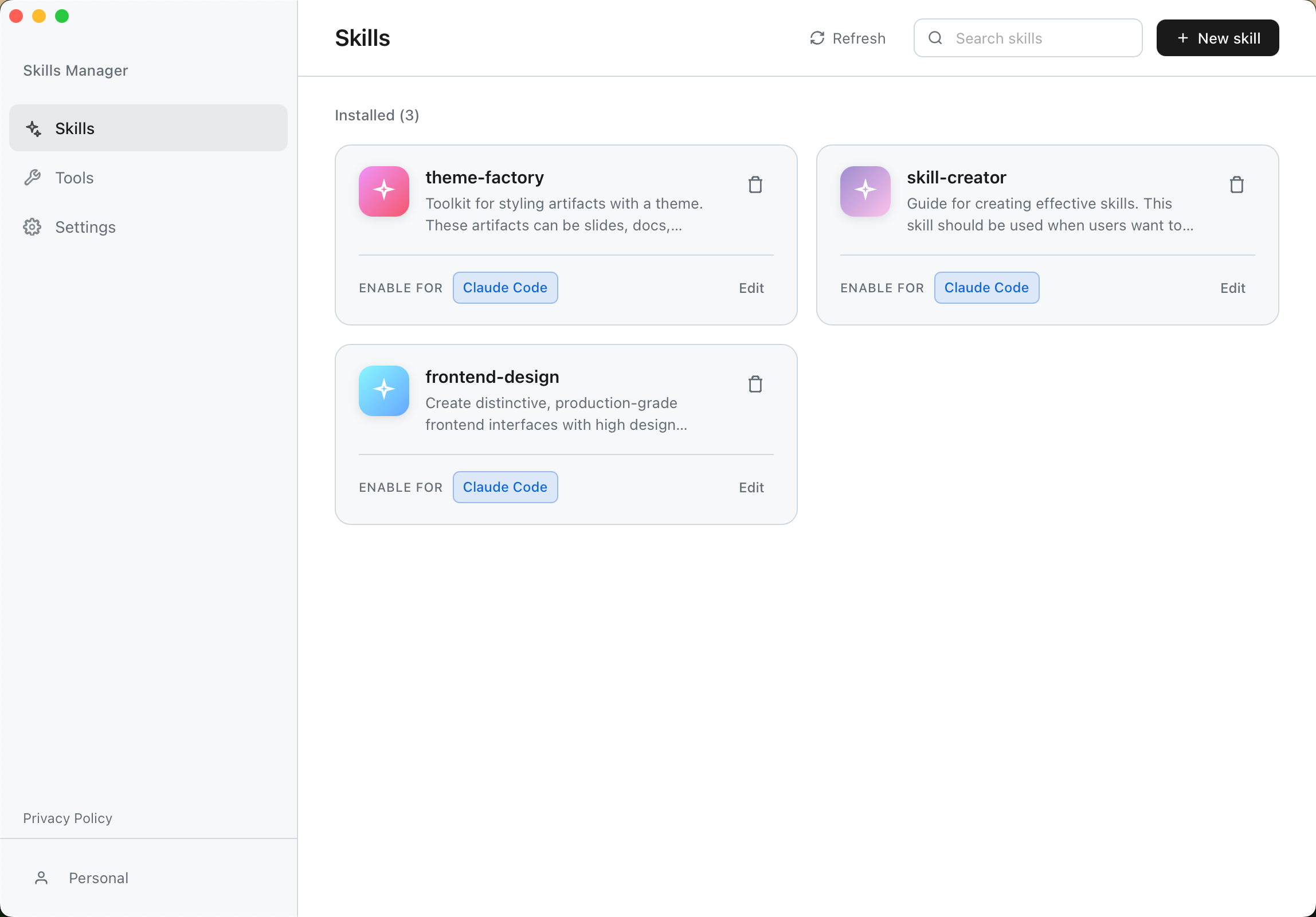Click the frontend-design skill sparkle icon
The width and height of the screenshot is (1316, 917).
click(383, 391)
